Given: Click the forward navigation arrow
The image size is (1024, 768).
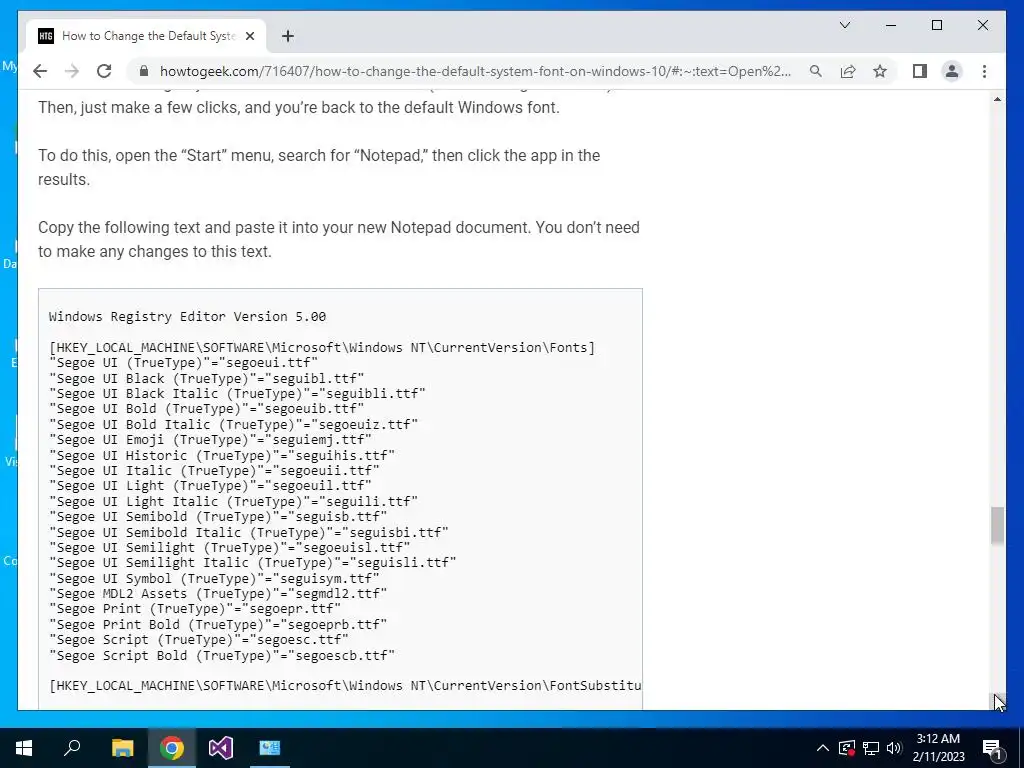Looking at the screenshot, I should click(x=72, y=71).
